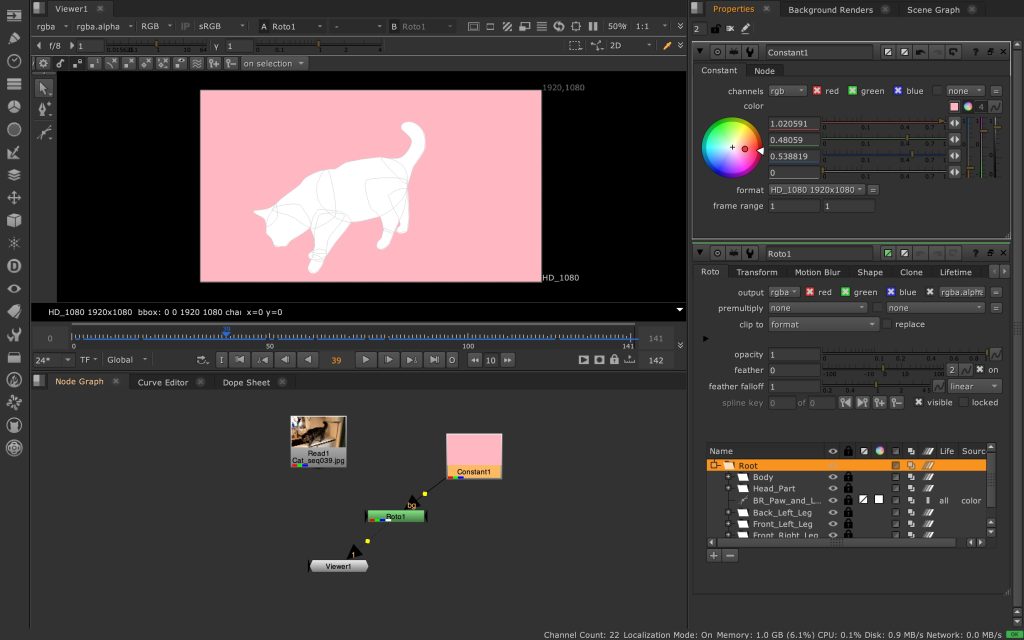1024x640 pixels.
Task: Select the Constant1 node in the graph
Action: [x=474, y=456]
